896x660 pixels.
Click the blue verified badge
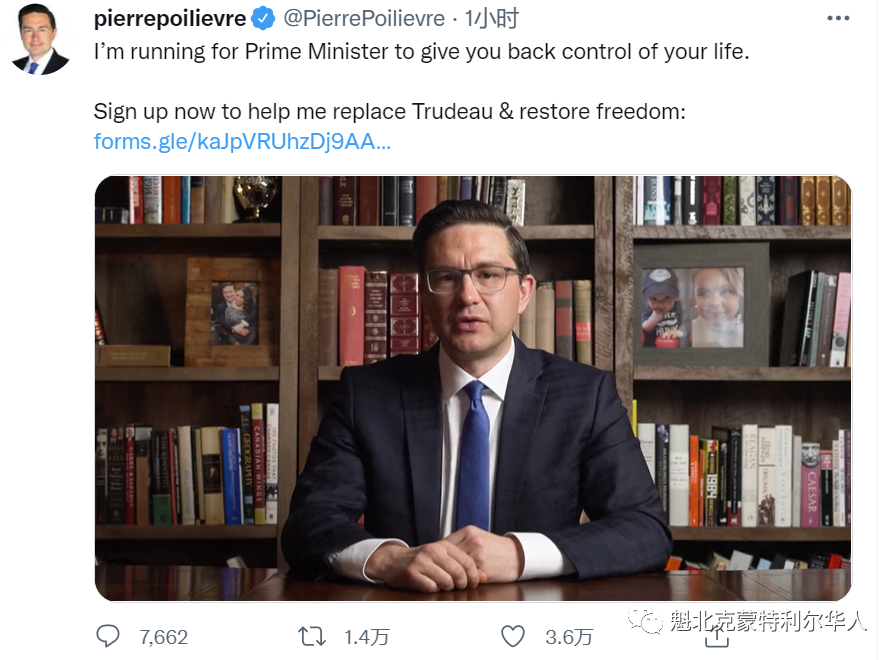263,18
